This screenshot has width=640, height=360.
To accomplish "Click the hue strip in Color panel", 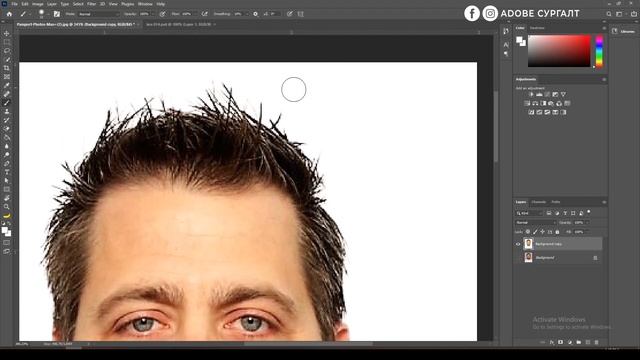I will click(x=599, y=51).
